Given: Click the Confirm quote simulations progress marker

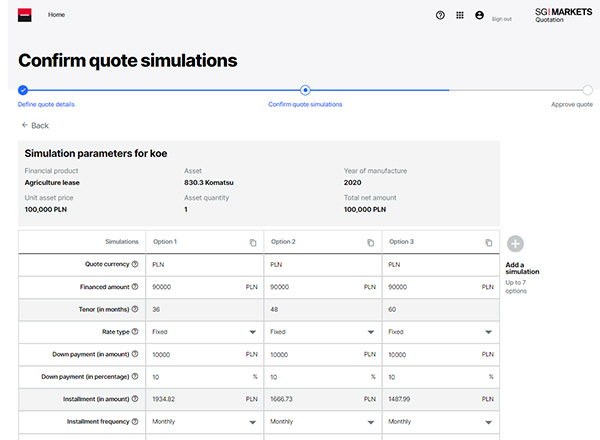Looking at the screenshot, I should click(305, 90).
